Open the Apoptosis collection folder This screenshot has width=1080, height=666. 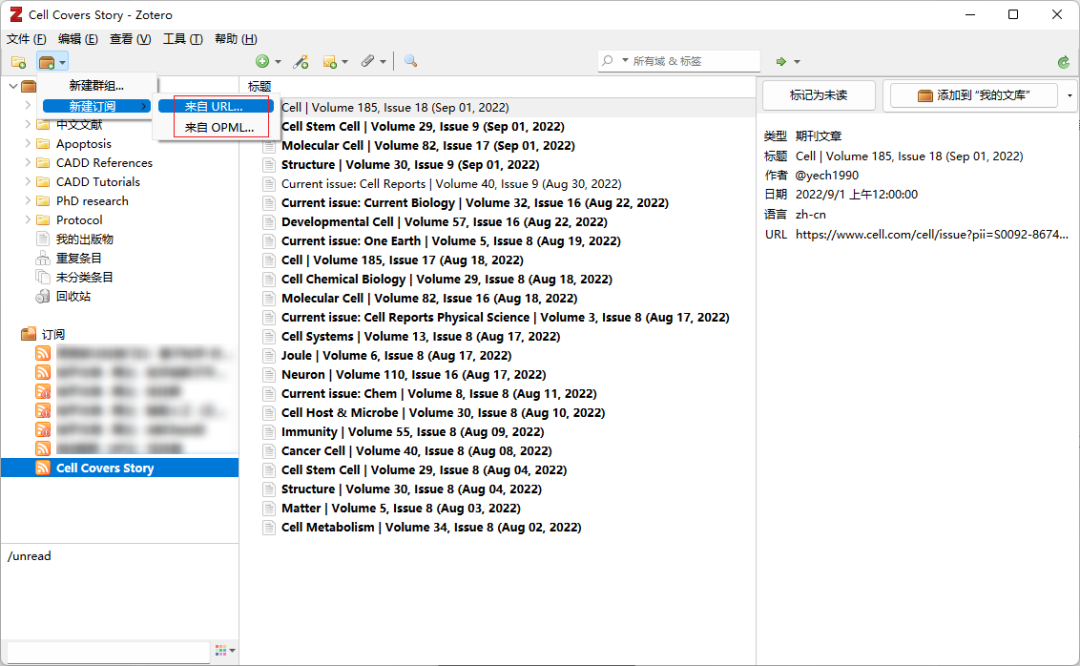coord(83,144)
